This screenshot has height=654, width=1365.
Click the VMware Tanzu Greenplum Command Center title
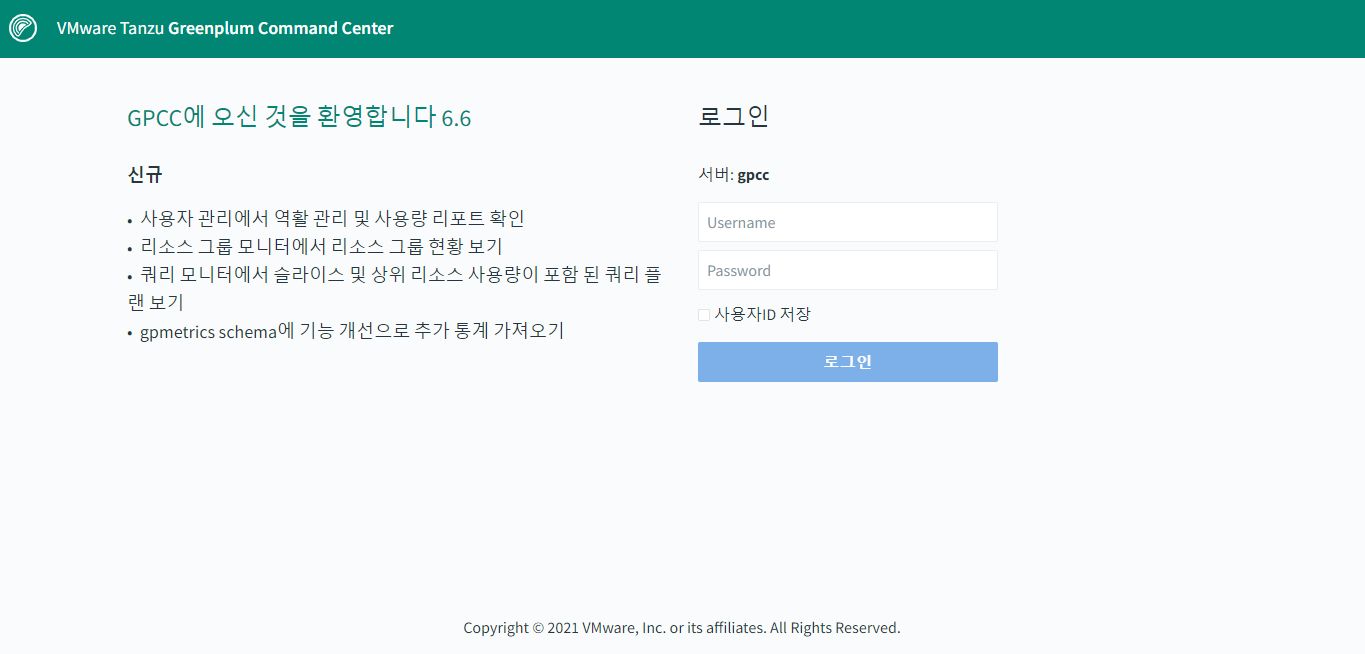225,28
